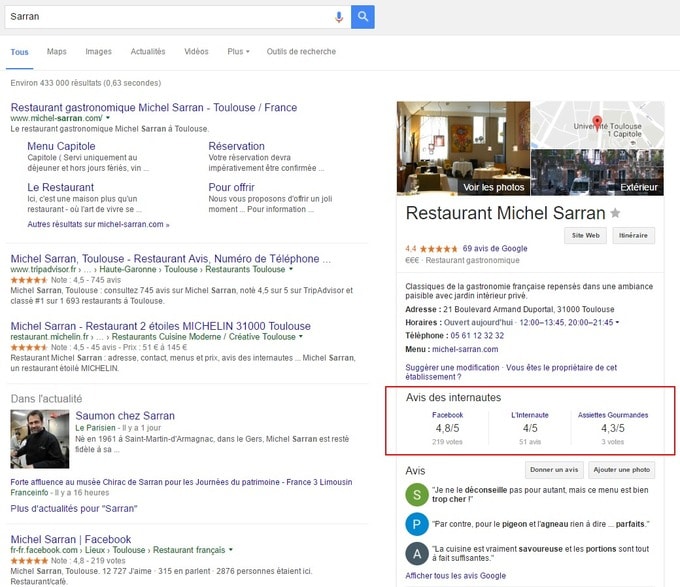Open dropdown arrow after facebook Restaurant français

point(231,550)
